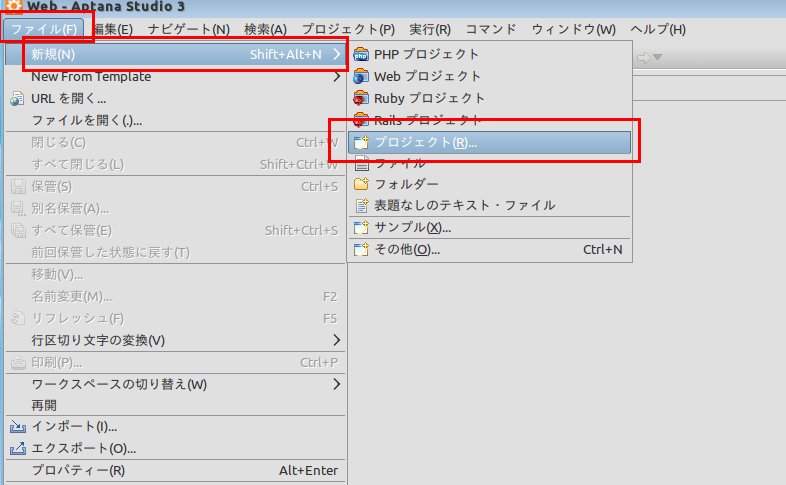Select プロジェクト(R)... in submenu
The width and height of the screenshot is (786, 485).
point(490,142)
